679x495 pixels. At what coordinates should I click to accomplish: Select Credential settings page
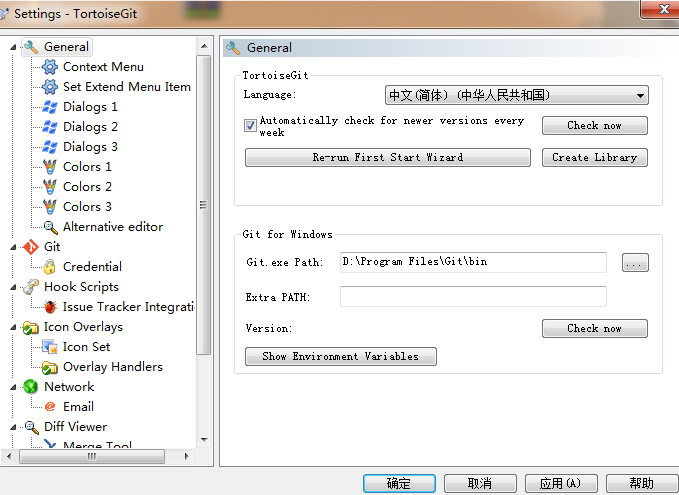coord(92,267)
